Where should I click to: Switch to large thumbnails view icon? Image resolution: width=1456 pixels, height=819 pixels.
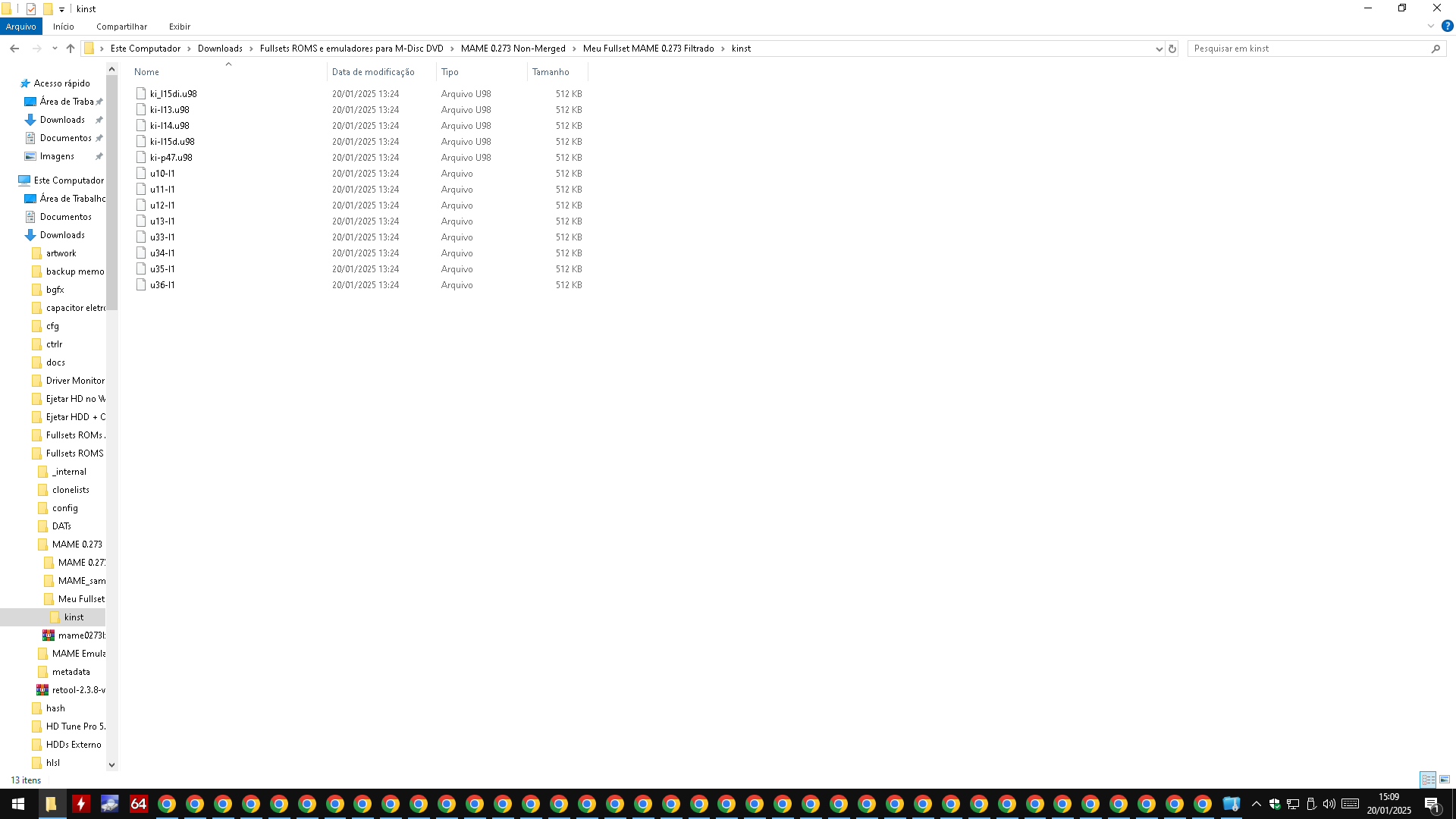(x=1445, y=780)
